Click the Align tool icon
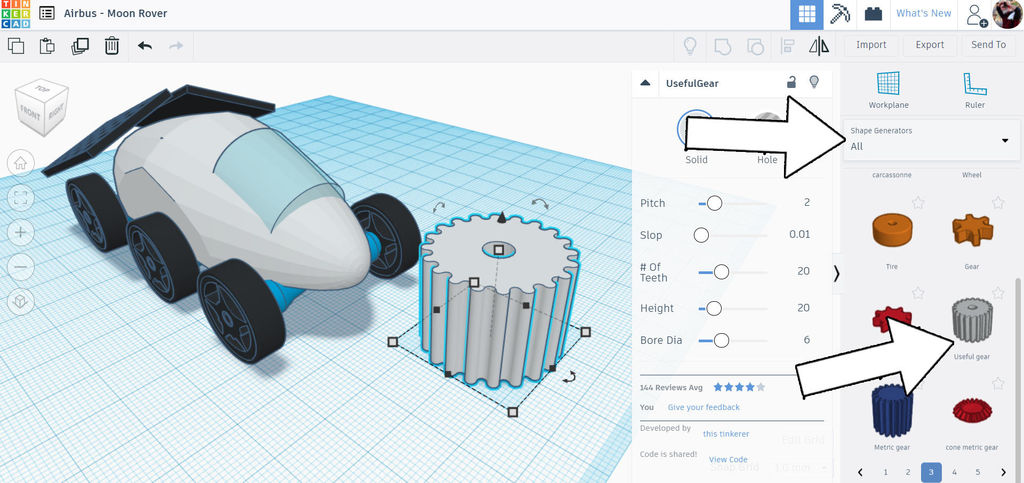Image resolution: width=1024 pixels, height=483 pixels. click(788, 46)
